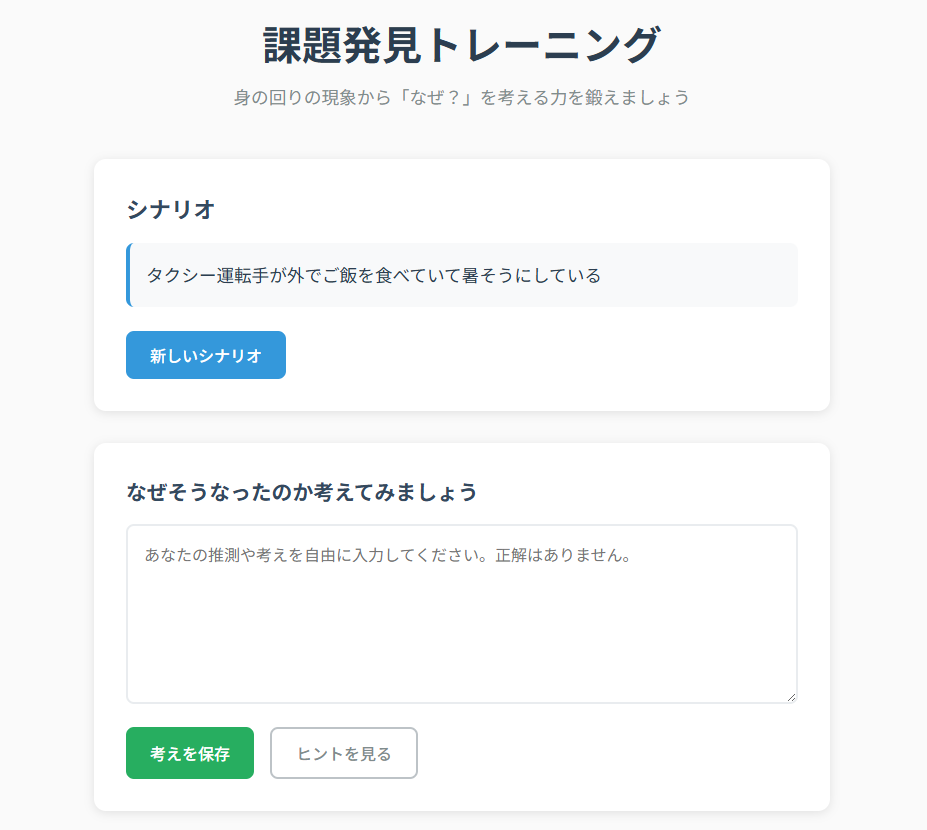Click the 新しいシナリオ button
The height and width of the screenshot is (830, 927).
206,355
